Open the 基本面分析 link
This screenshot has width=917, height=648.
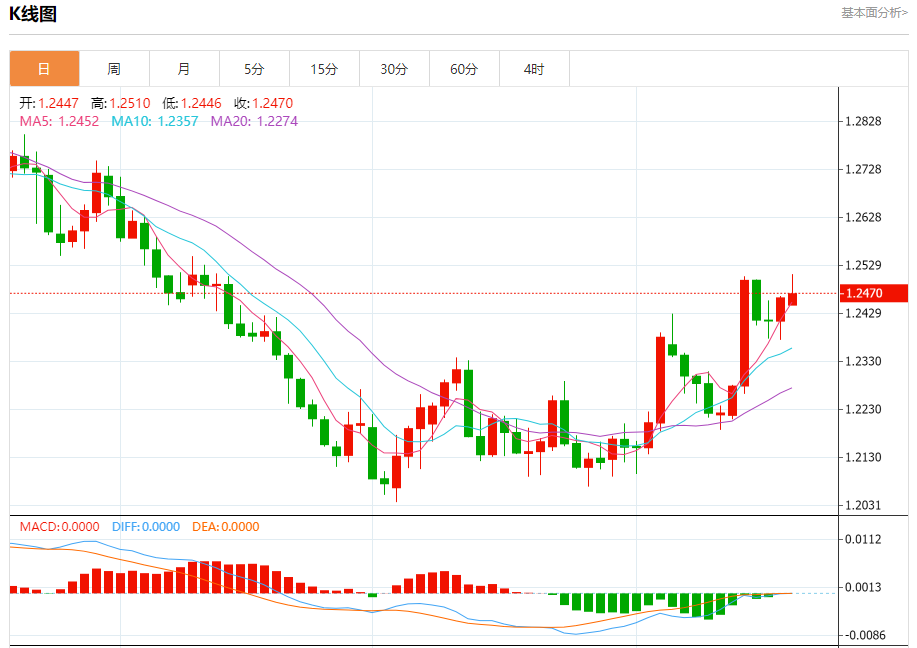tap(874, 12)
